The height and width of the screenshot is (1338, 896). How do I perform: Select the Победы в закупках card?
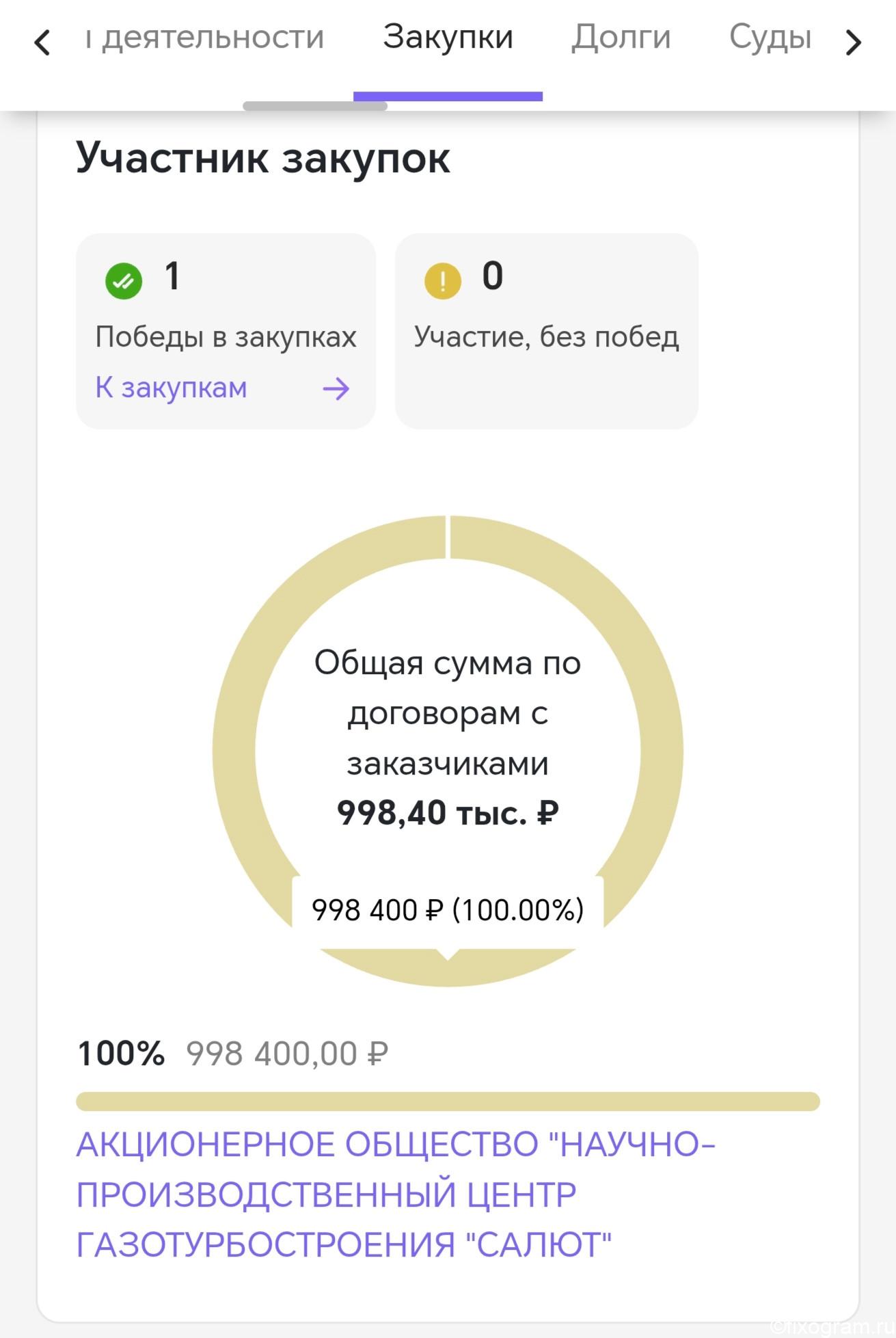tap(226, 331)
